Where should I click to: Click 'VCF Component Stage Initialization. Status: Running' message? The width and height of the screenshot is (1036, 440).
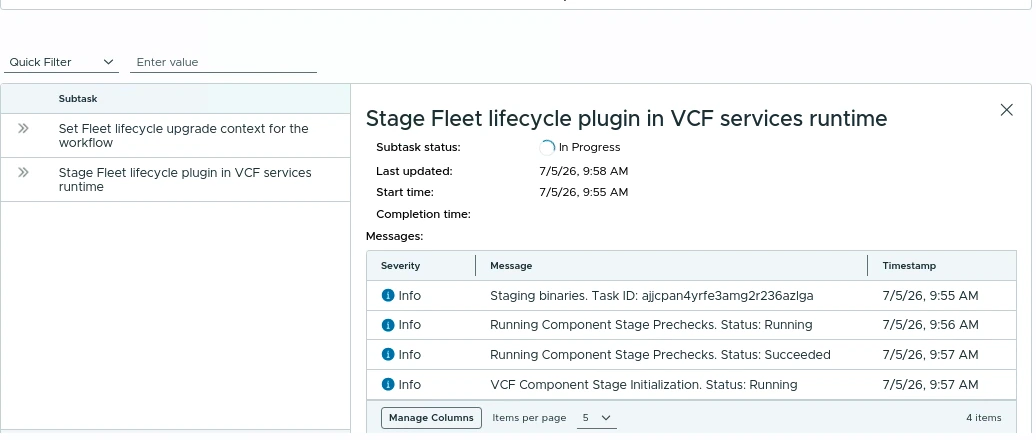pos(644,385)
